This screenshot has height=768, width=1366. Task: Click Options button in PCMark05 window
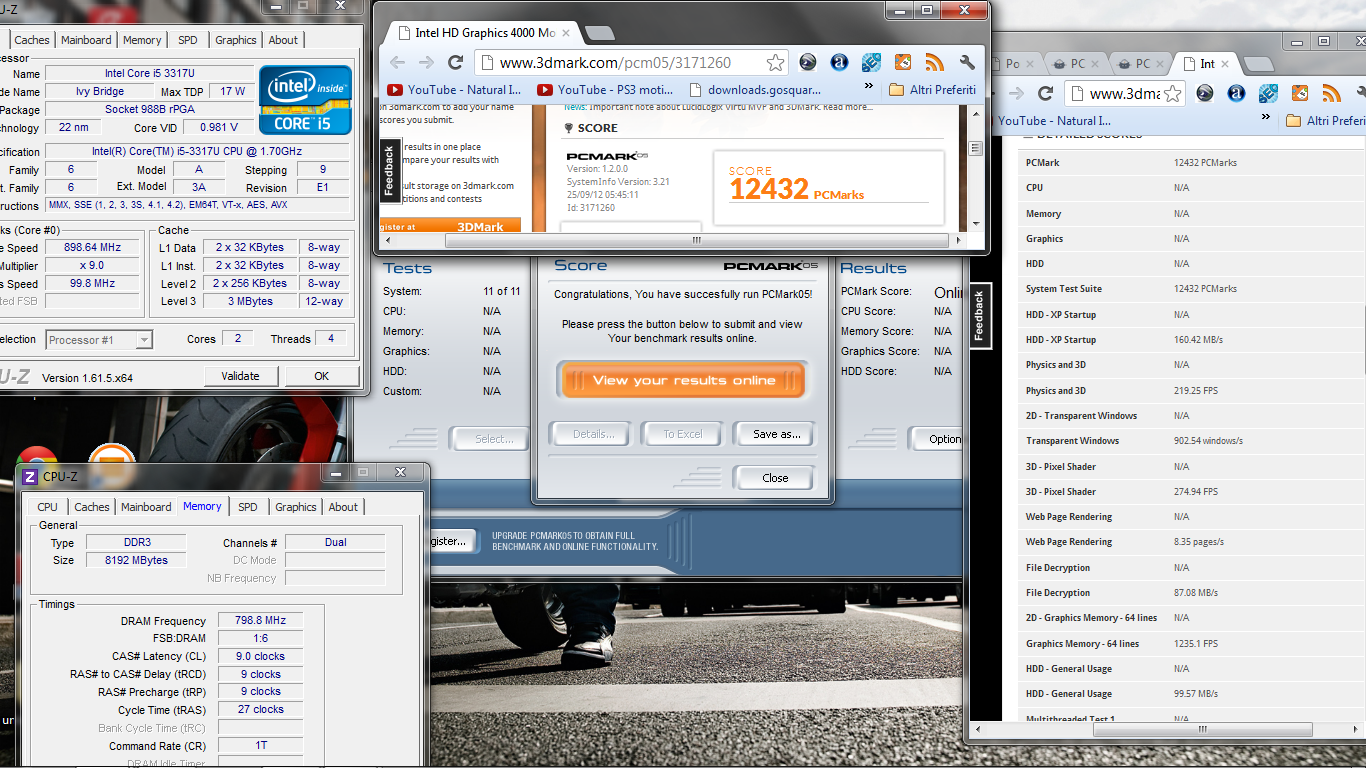click(x=939, y=438)
